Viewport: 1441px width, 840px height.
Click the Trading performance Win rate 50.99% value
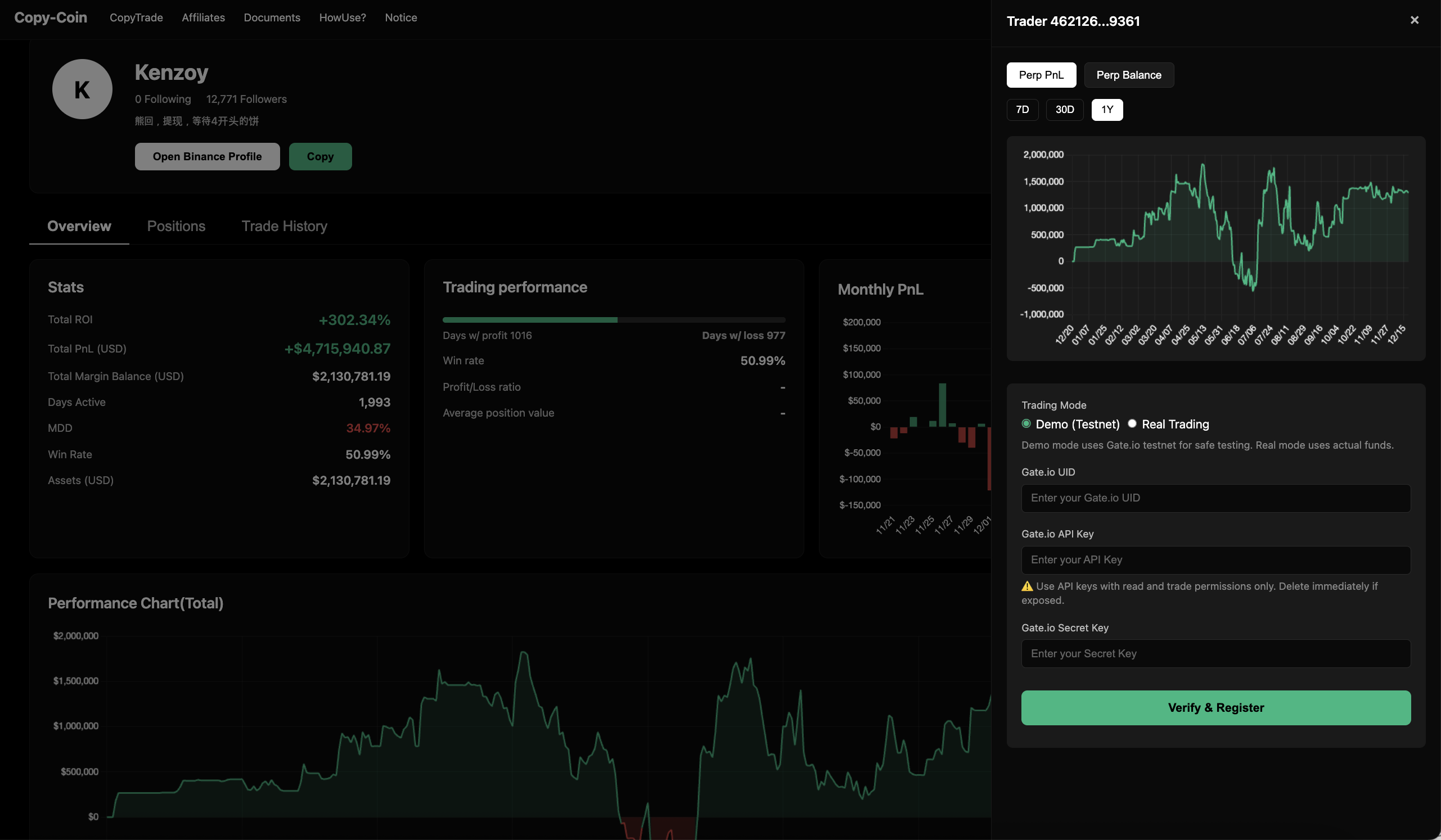click(762, 360)
